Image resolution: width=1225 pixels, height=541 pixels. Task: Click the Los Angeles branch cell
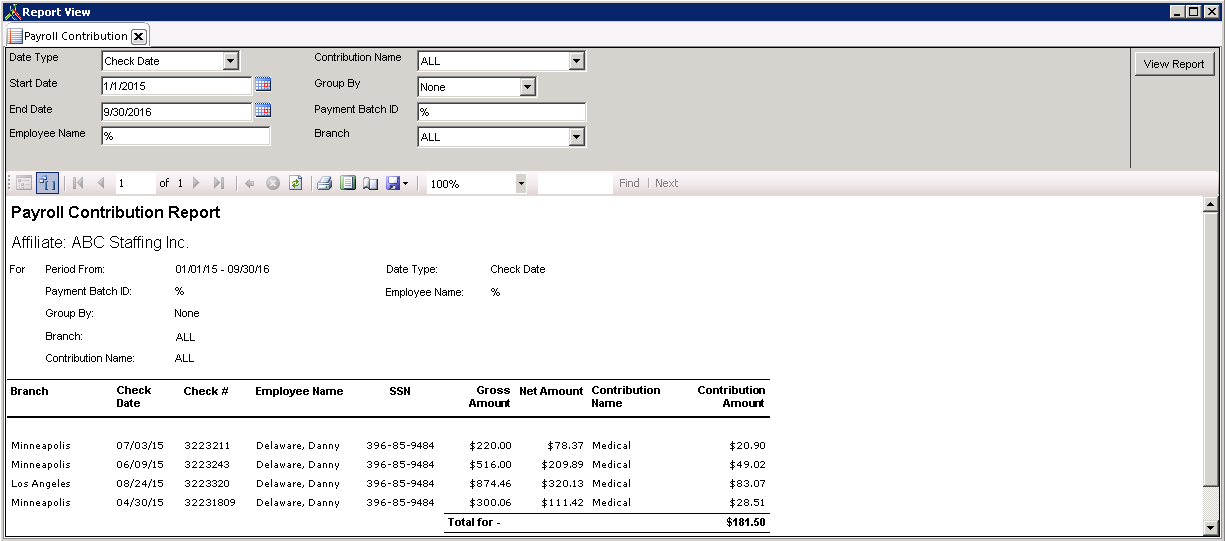click(x=39, y=484)
